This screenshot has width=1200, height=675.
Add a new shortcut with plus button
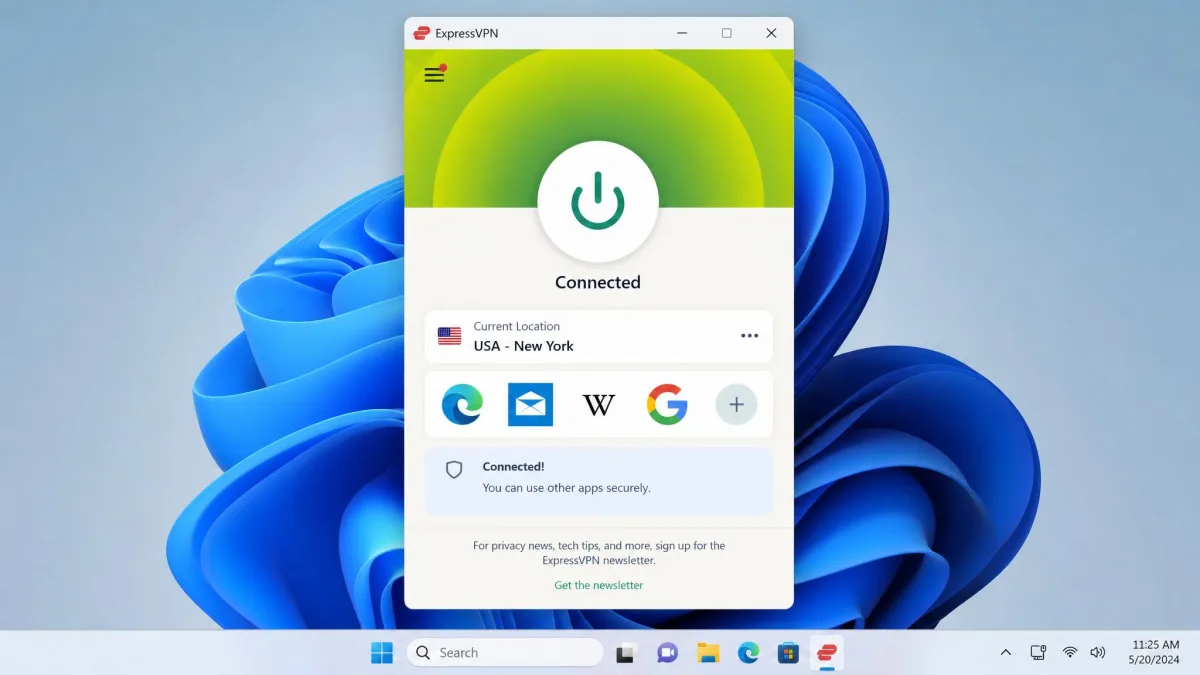(x=736, y=405)
